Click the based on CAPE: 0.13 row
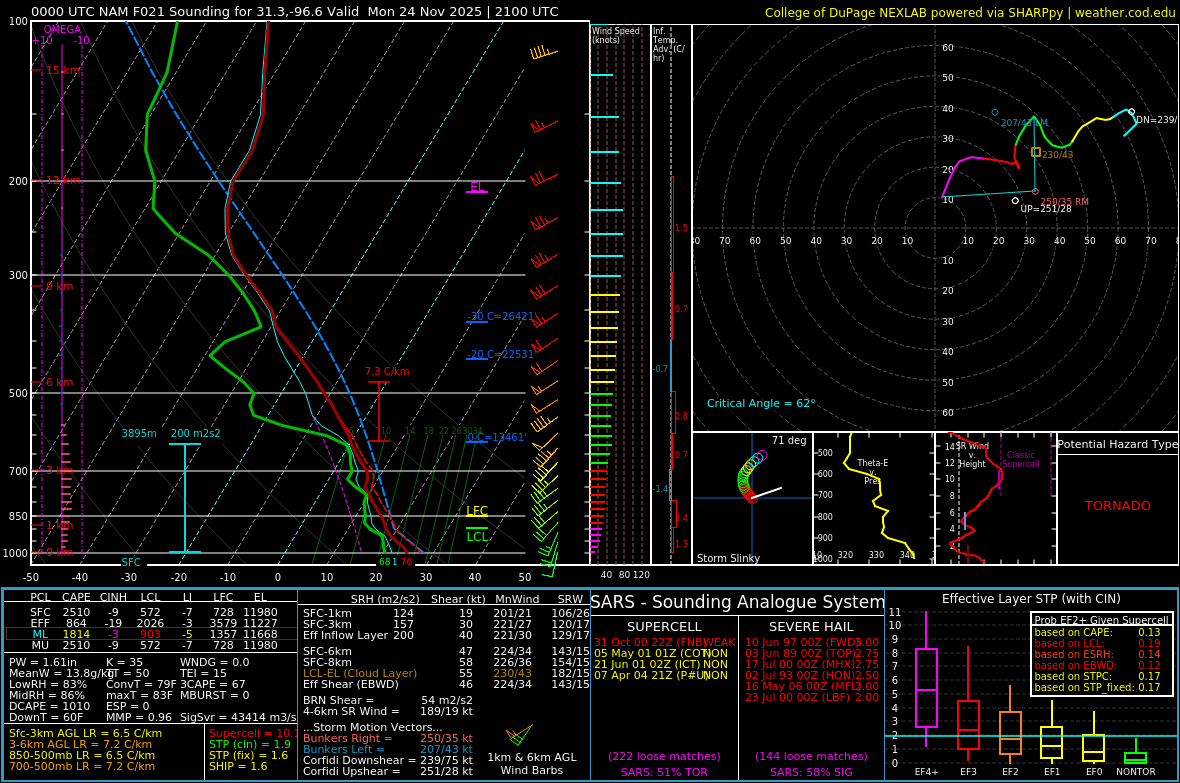The height and width of the screenshot is (783, 1180). click(1097, 632)
